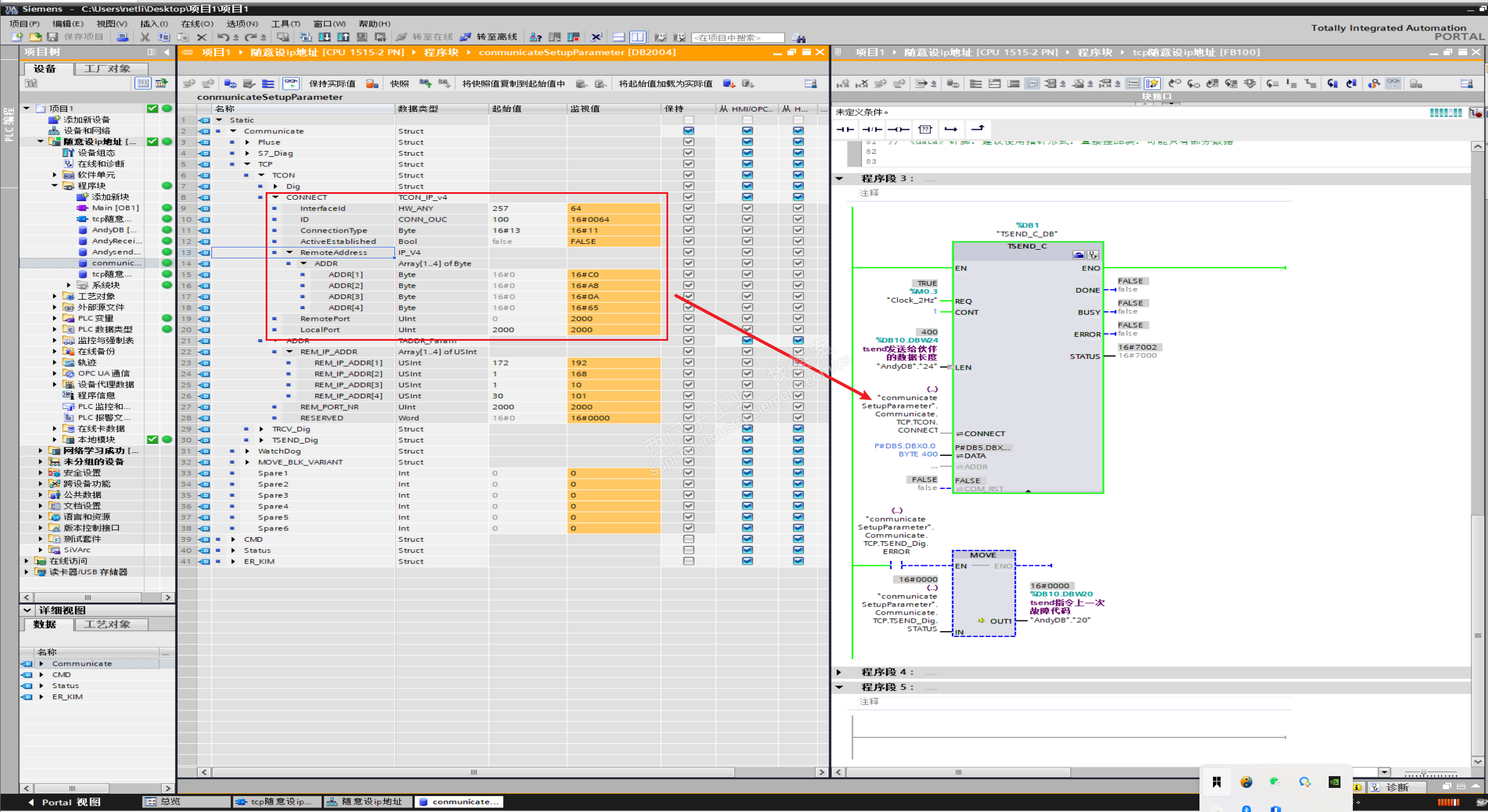Toggle retain checkbox for the CMD row
The width and height of the screenshot is (1488, 812).
[688, 539]
